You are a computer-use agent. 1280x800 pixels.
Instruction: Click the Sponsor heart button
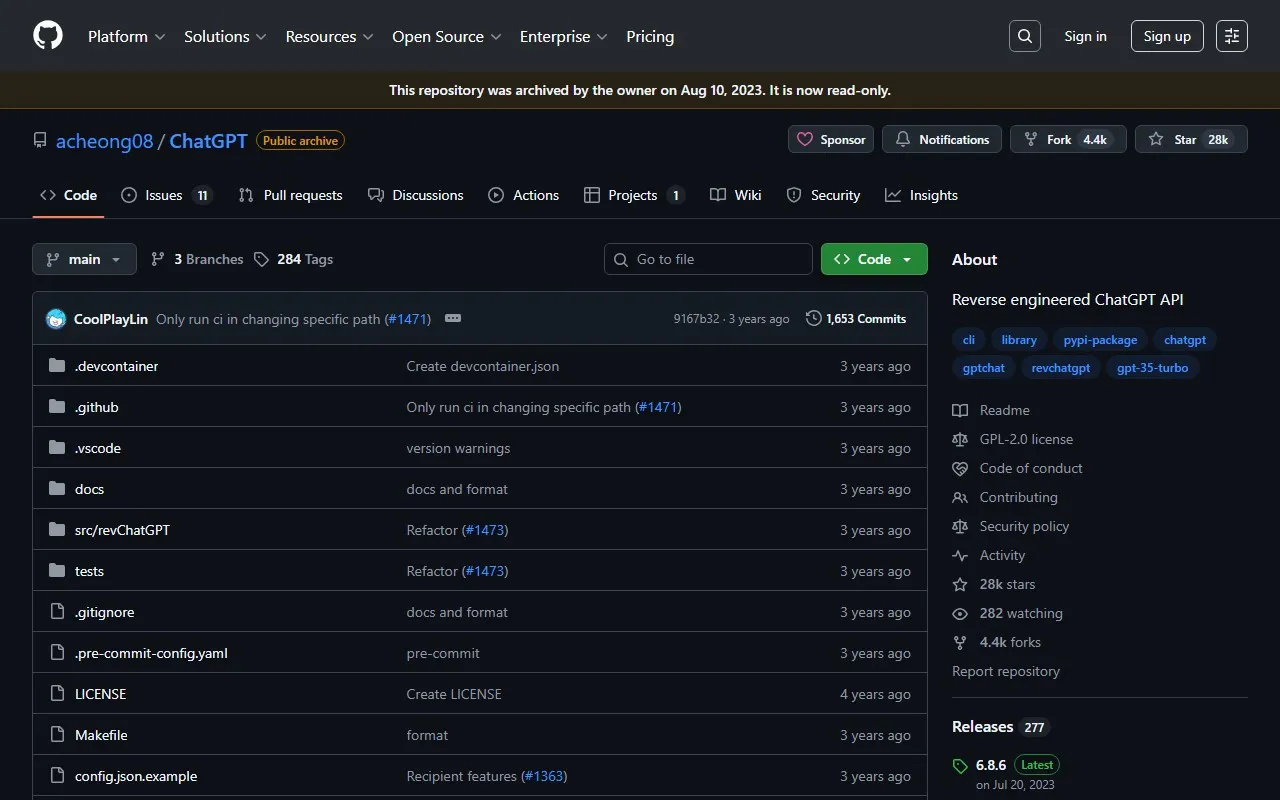(x=831, y=139)
